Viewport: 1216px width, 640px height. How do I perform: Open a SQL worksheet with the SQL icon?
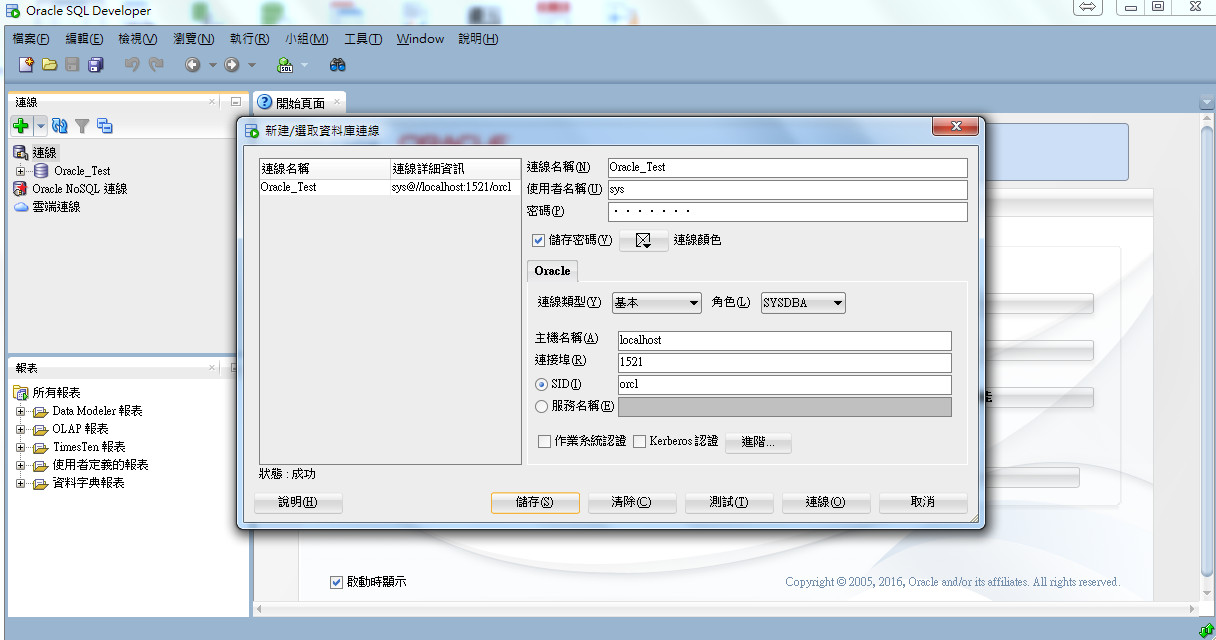click(285, 65)
